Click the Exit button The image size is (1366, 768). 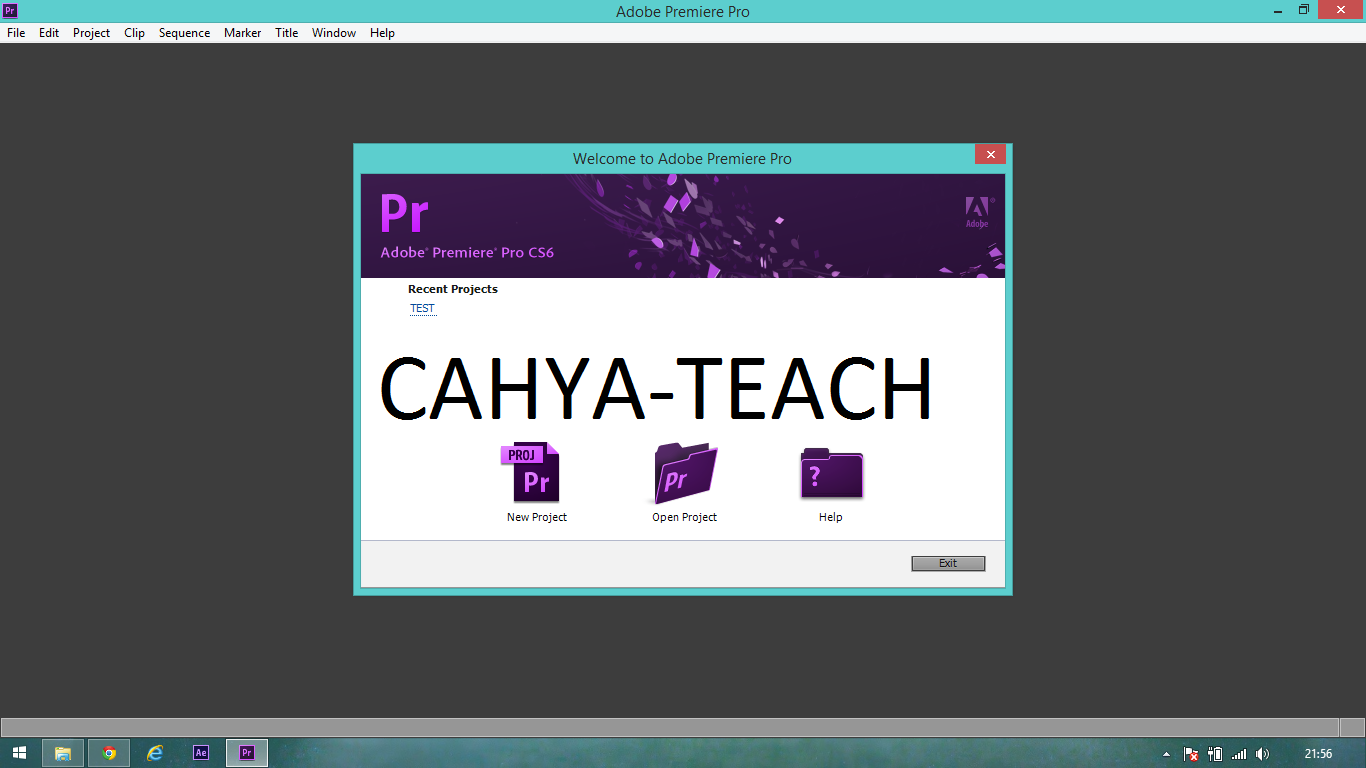point(948,563)
